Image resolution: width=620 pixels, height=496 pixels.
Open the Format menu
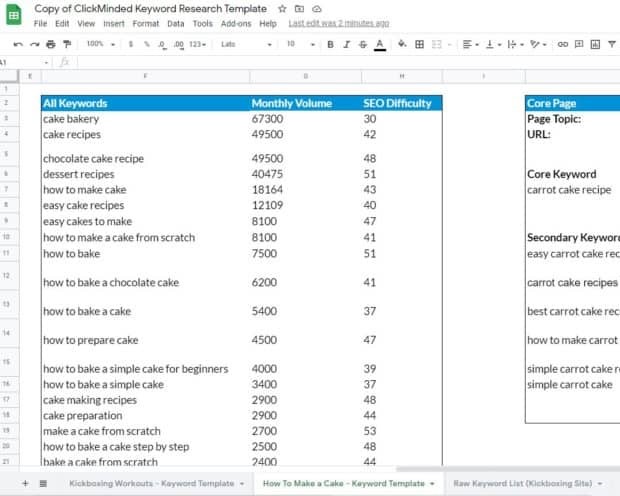click(x=145, y=23)
